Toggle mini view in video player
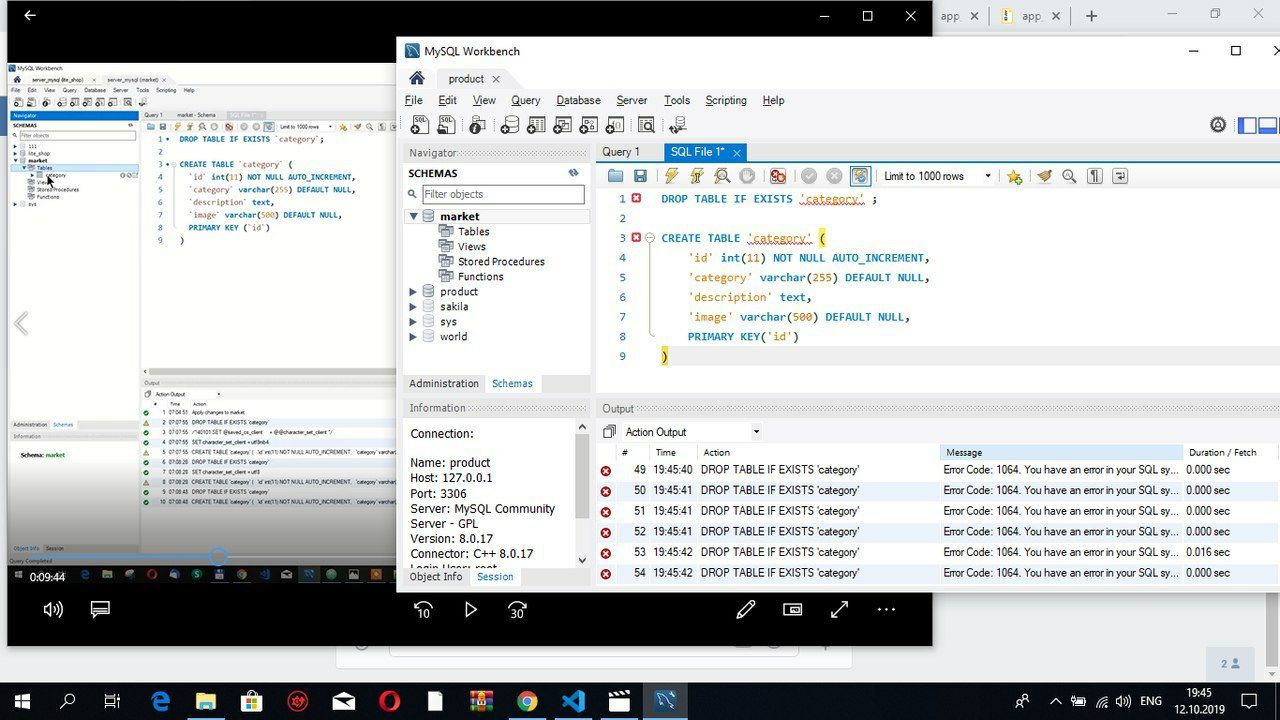This screenshot has height=720, width=1280. pos(792,609)
